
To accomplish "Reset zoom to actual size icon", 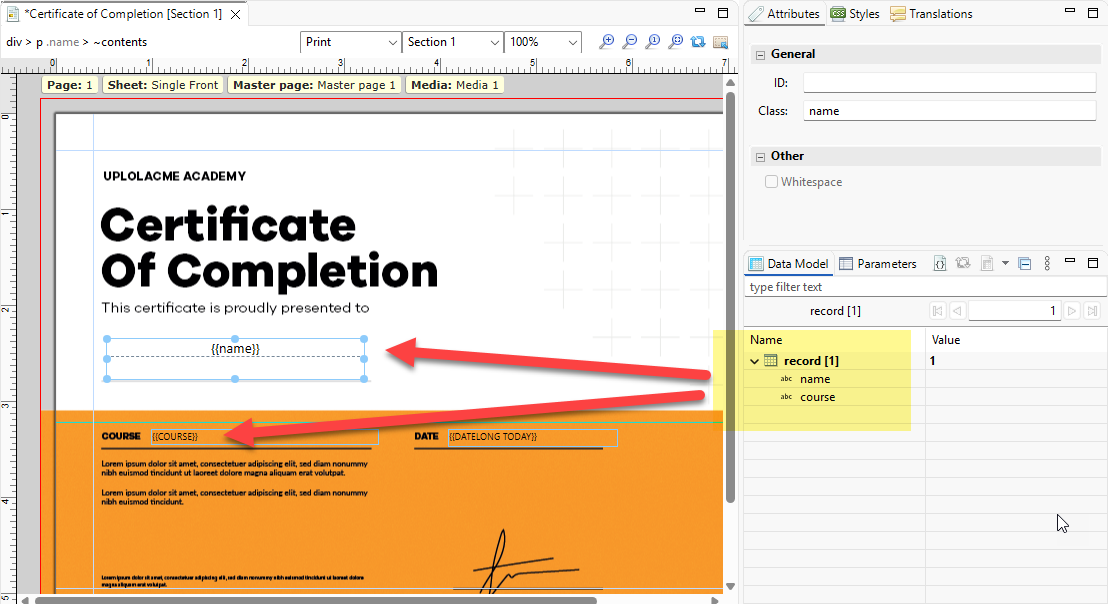I will 652,42.
